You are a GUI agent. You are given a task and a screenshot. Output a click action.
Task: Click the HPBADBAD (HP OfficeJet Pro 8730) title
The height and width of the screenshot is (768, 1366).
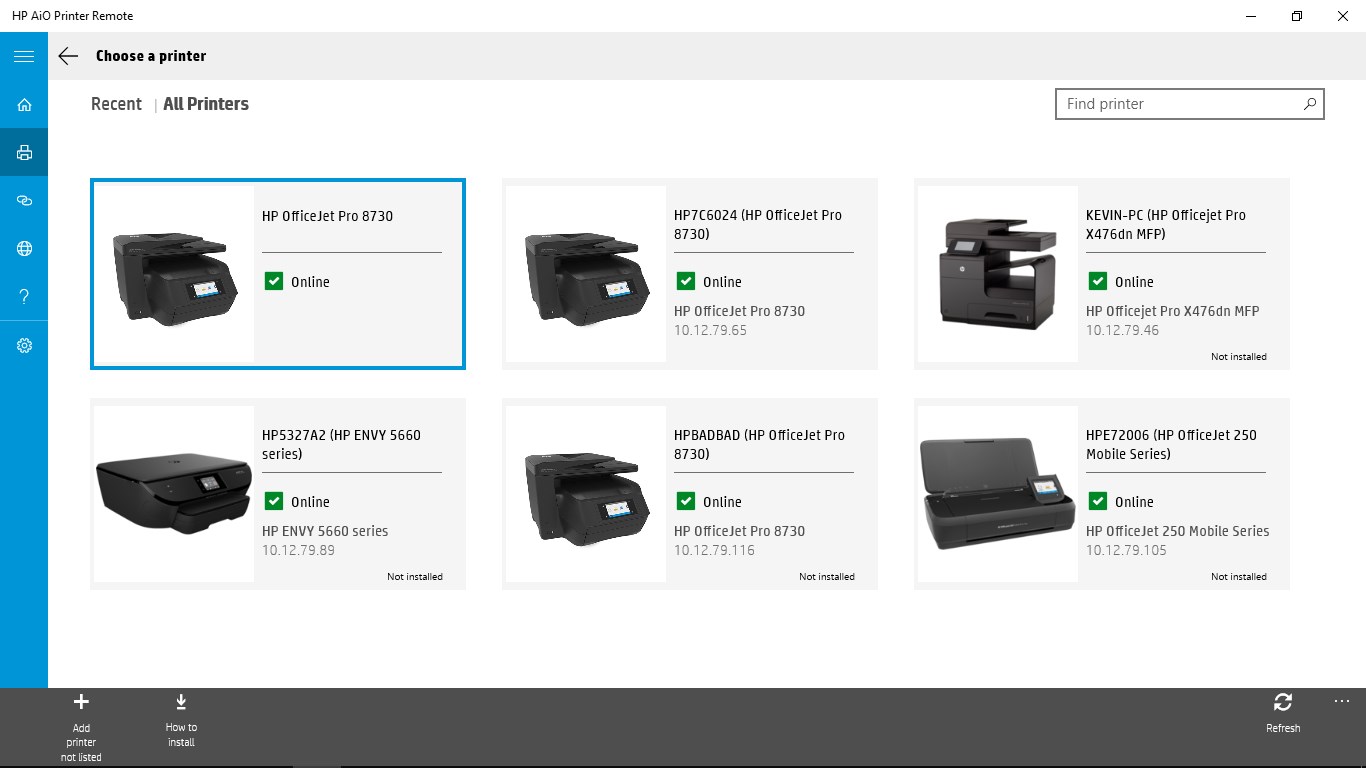pos(759,445)
